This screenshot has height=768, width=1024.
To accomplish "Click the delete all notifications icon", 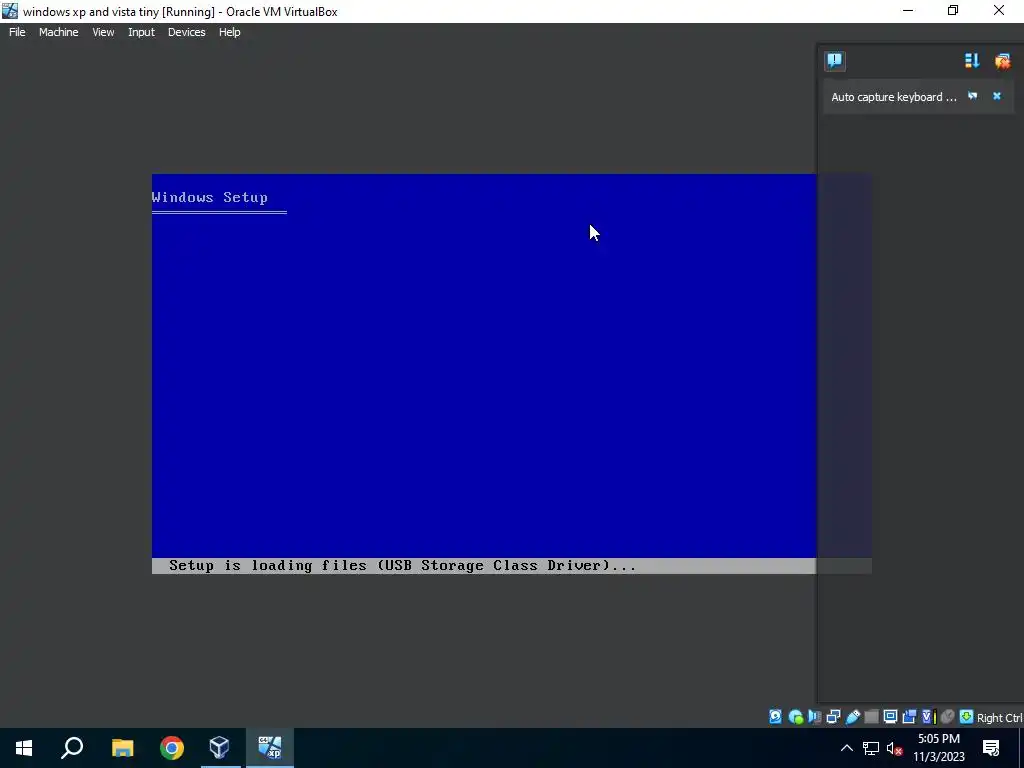I will [1002, 61].
